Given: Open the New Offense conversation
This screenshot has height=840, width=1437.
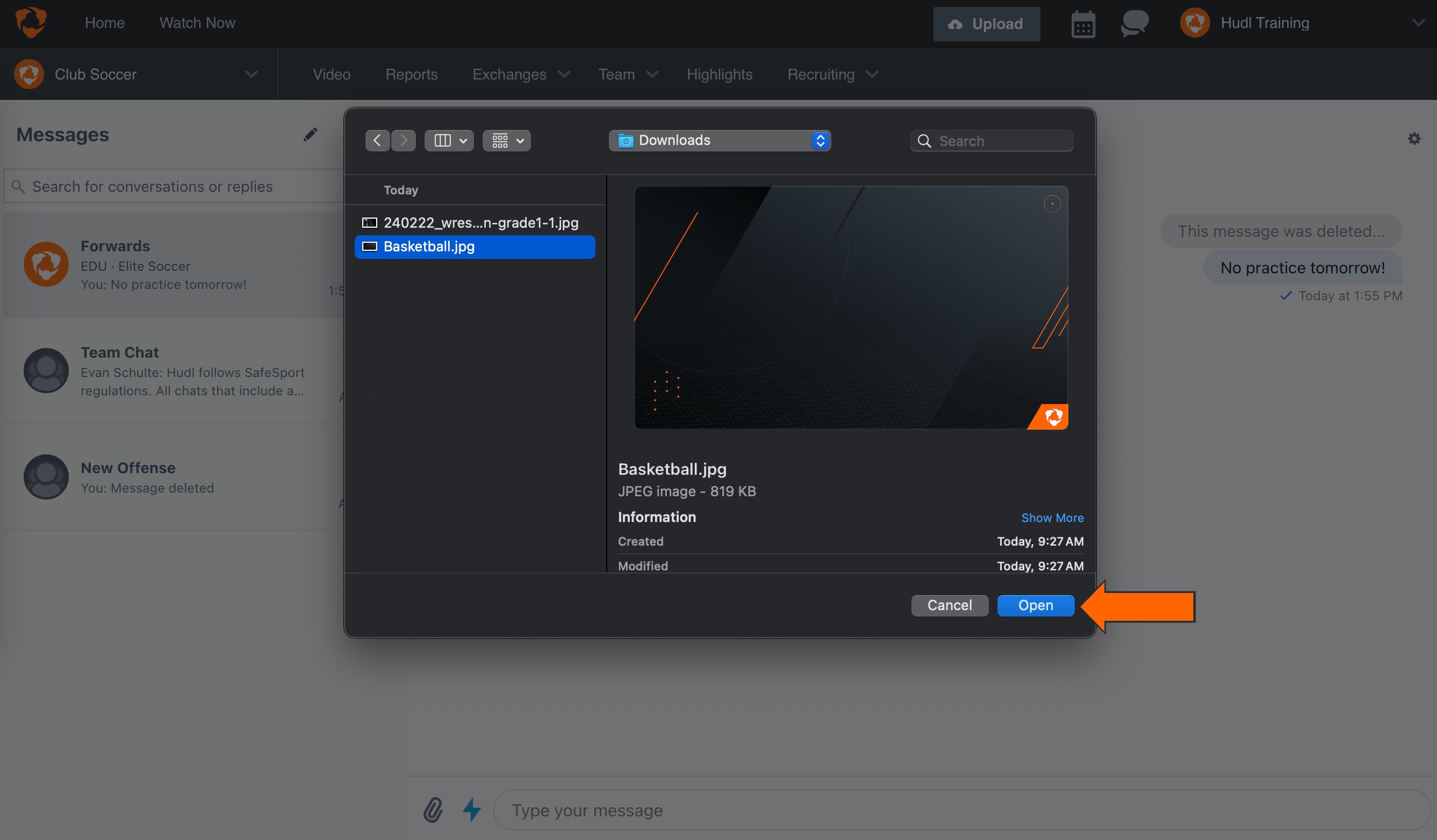Looking at the screenshot, I should click(174, 477).
